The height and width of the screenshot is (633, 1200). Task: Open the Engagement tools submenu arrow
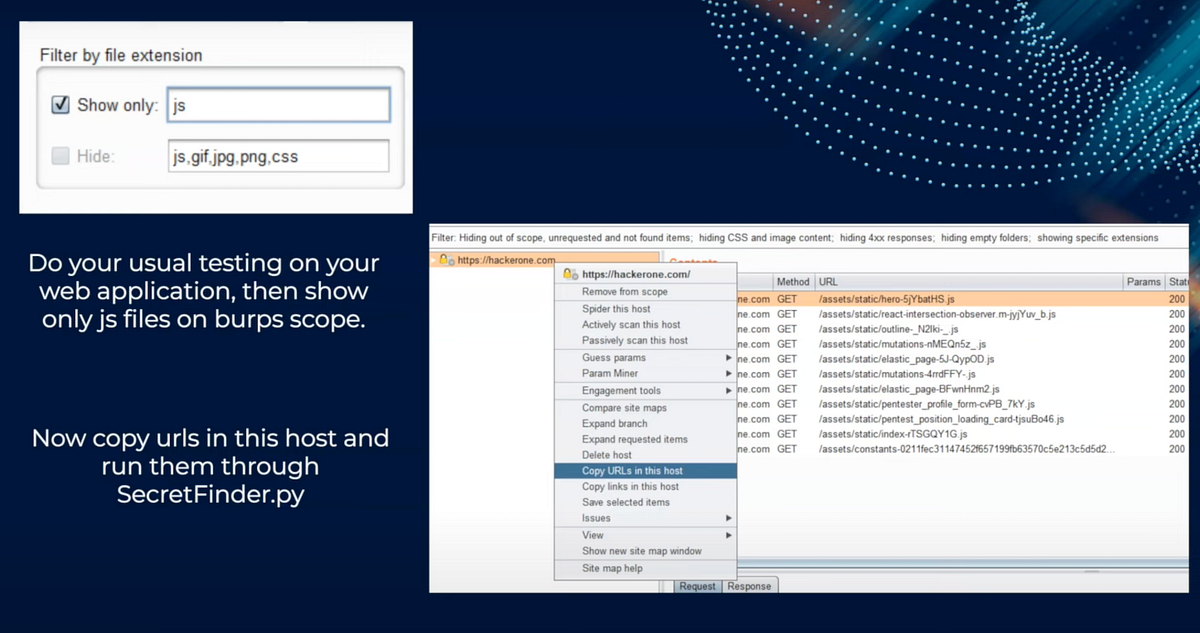point(729,391)
